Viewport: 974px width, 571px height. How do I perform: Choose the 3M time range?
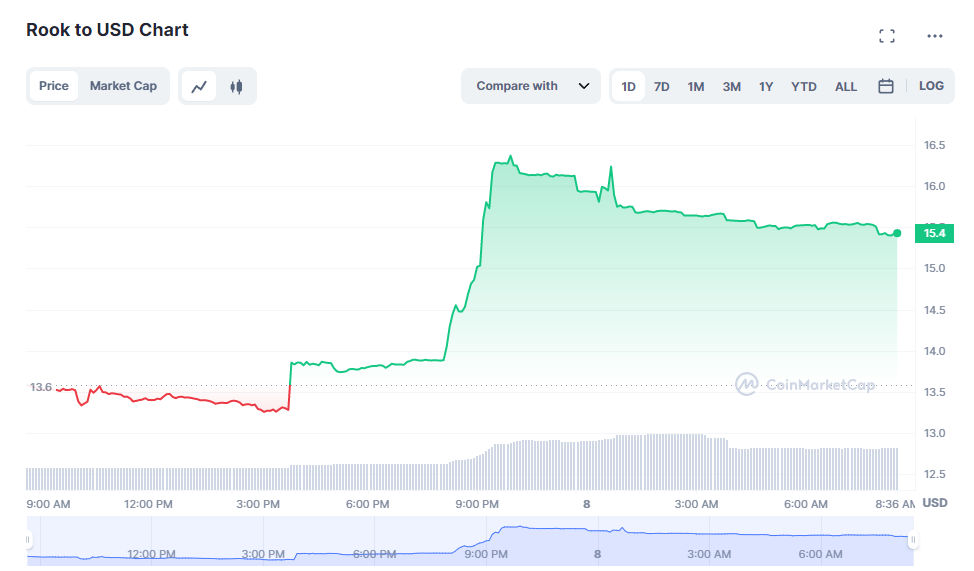click(x=731, y=87)
